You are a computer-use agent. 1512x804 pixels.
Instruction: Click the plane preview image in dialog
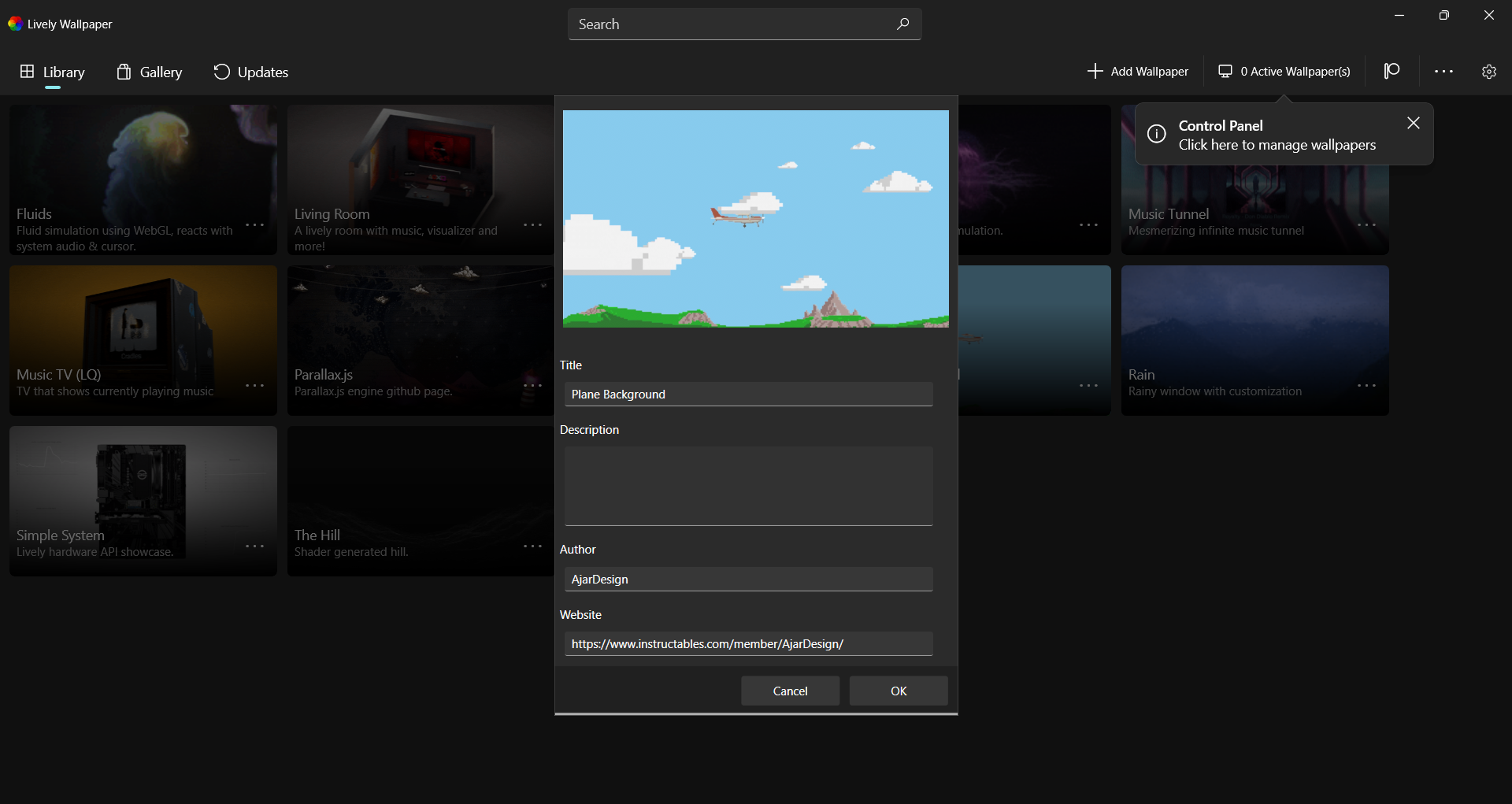pos(755,218)
